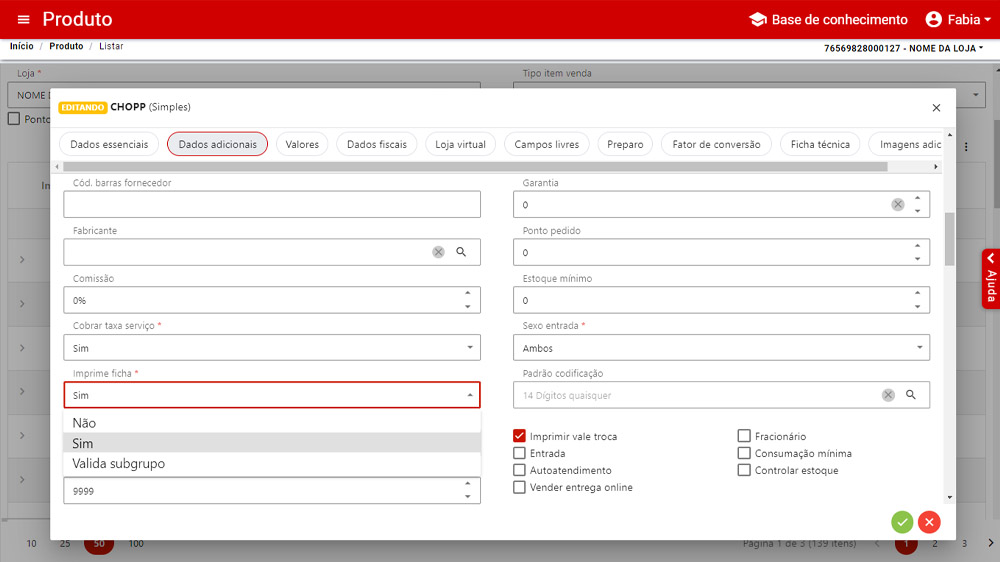Clear the Fabricante field with X icon
Viewport: 1000px width, 562px height.
pos(438,252)
